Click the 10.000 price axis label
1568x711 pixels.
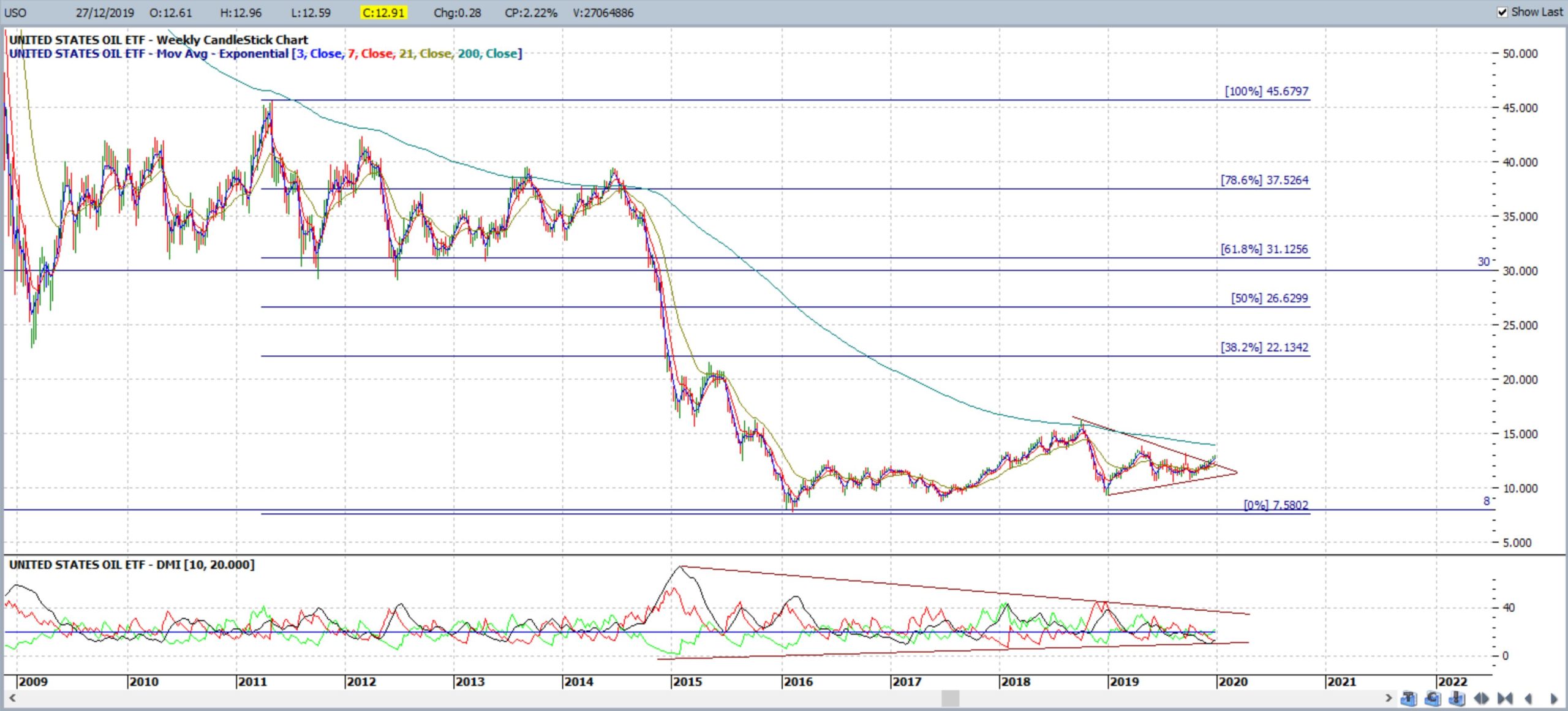[x=1520, y=489]
